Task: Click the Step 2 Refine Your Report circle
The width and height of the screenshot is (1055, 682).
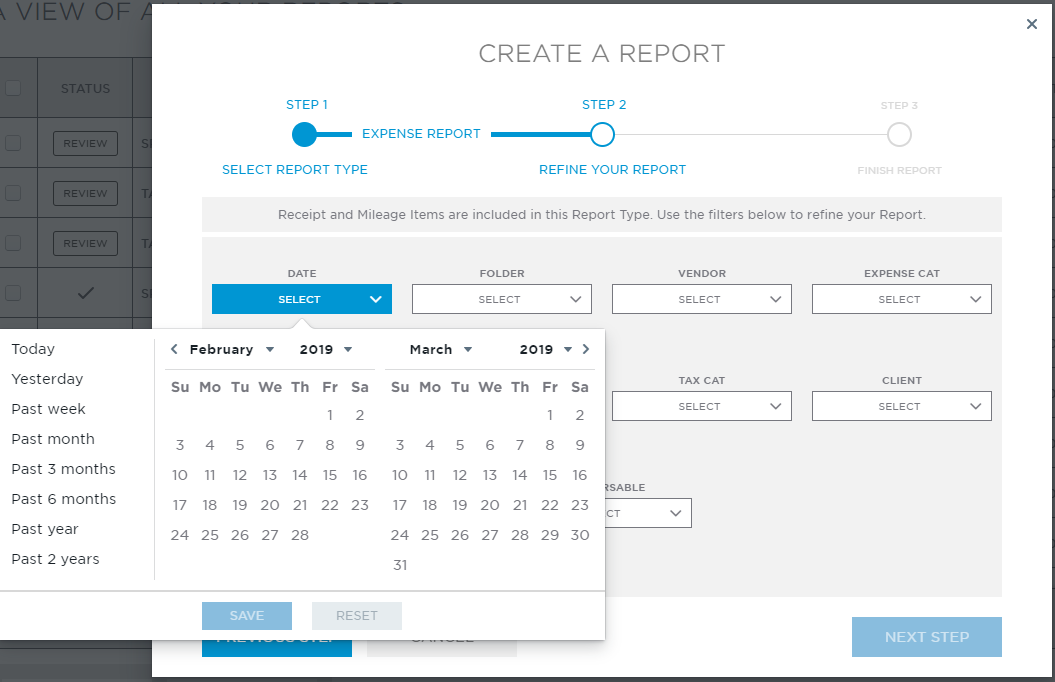Action: tap(602, 133)
